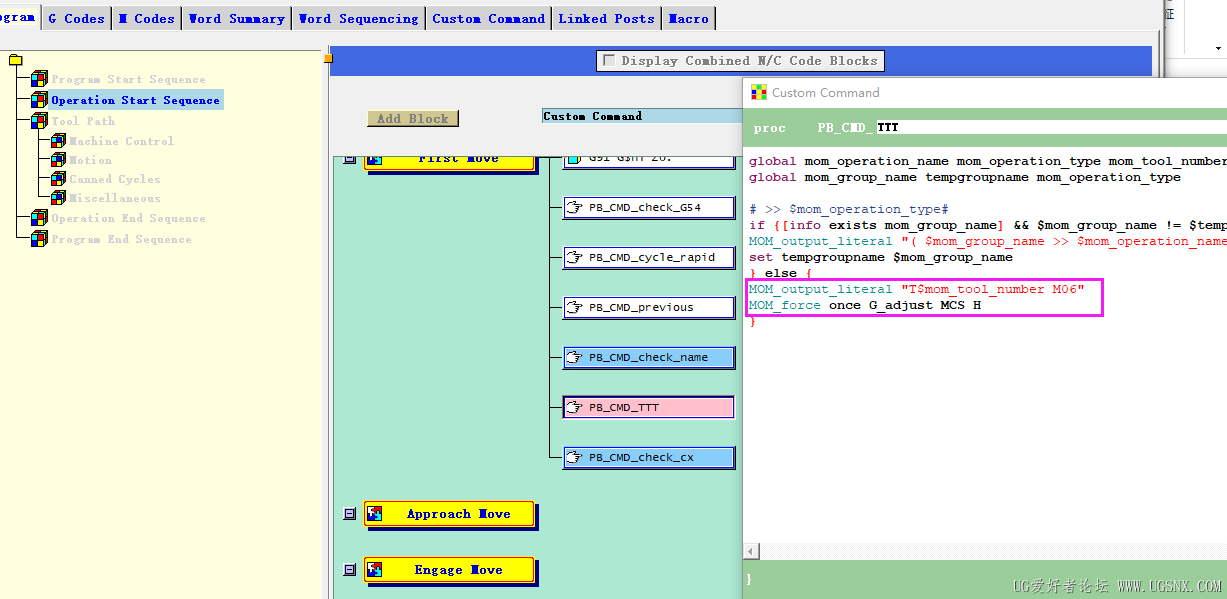Screen dimensions: 1227x599
Task: Click the Miscellaneous cube icon
Action: [58, 198]
